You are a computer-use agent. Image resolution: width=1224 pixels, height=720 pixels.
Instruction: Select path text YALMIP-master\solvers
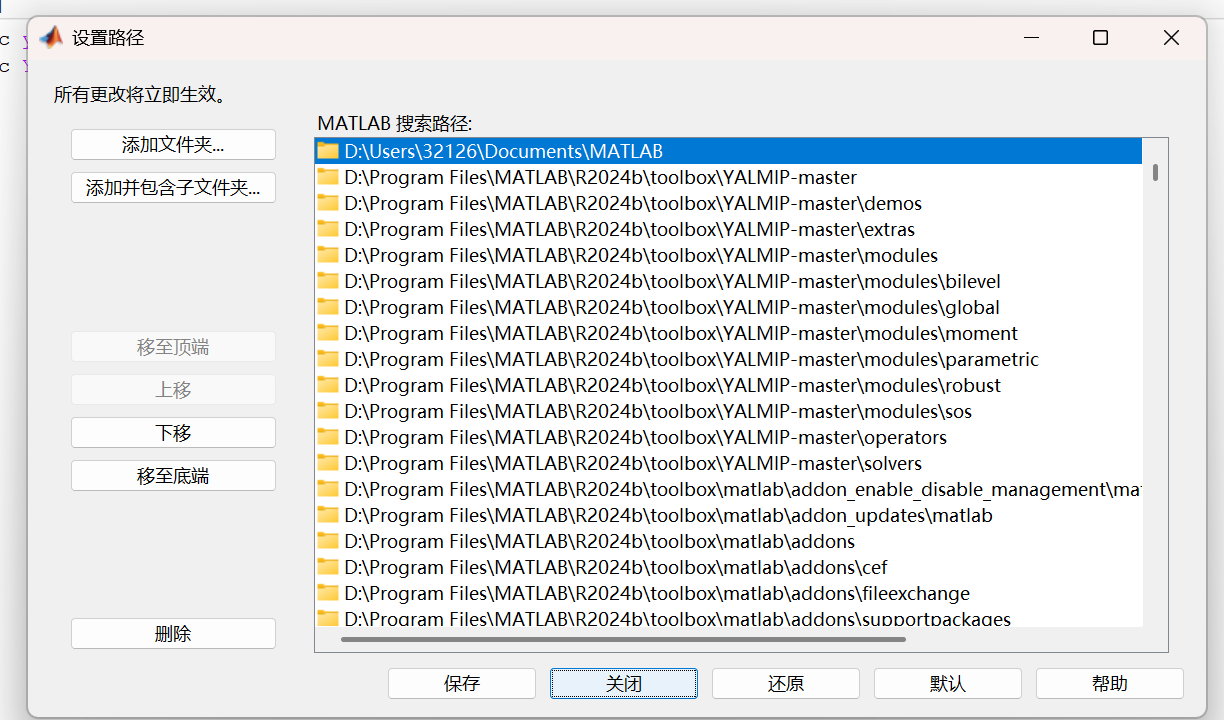coord(633,463)
